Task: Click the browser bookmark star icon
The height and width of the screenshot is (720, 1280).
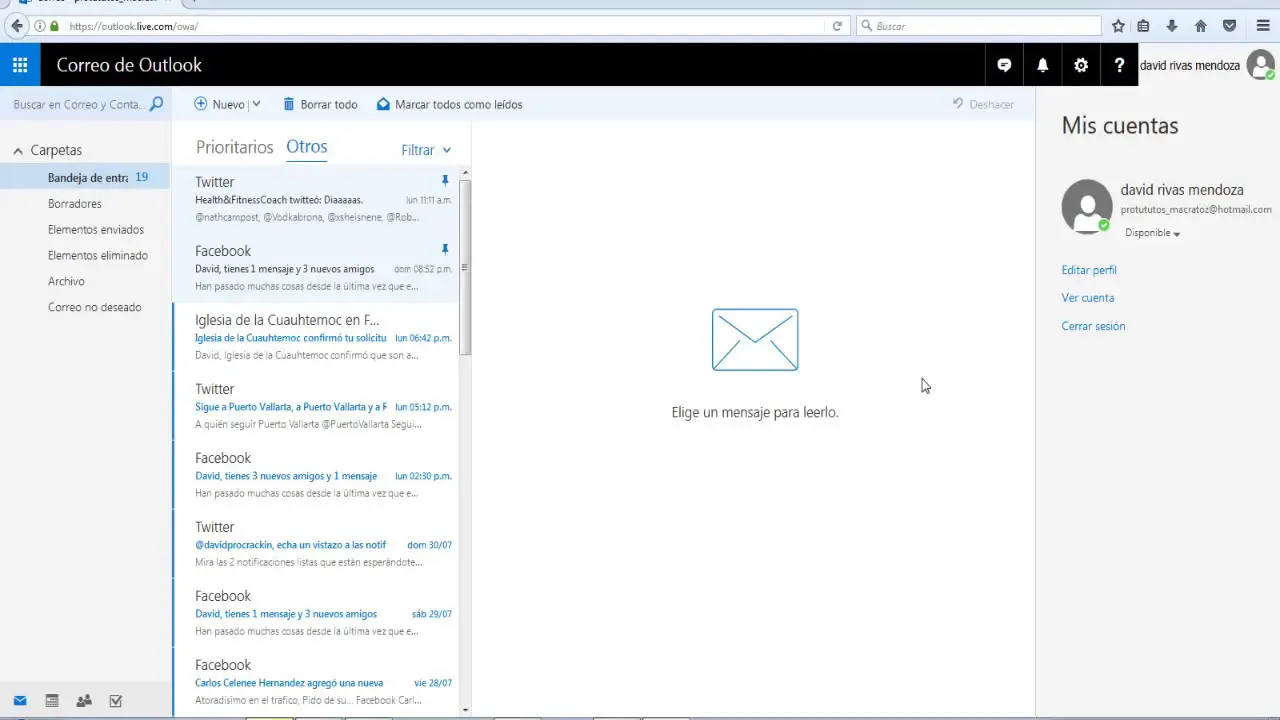Action: point(1118,26)
